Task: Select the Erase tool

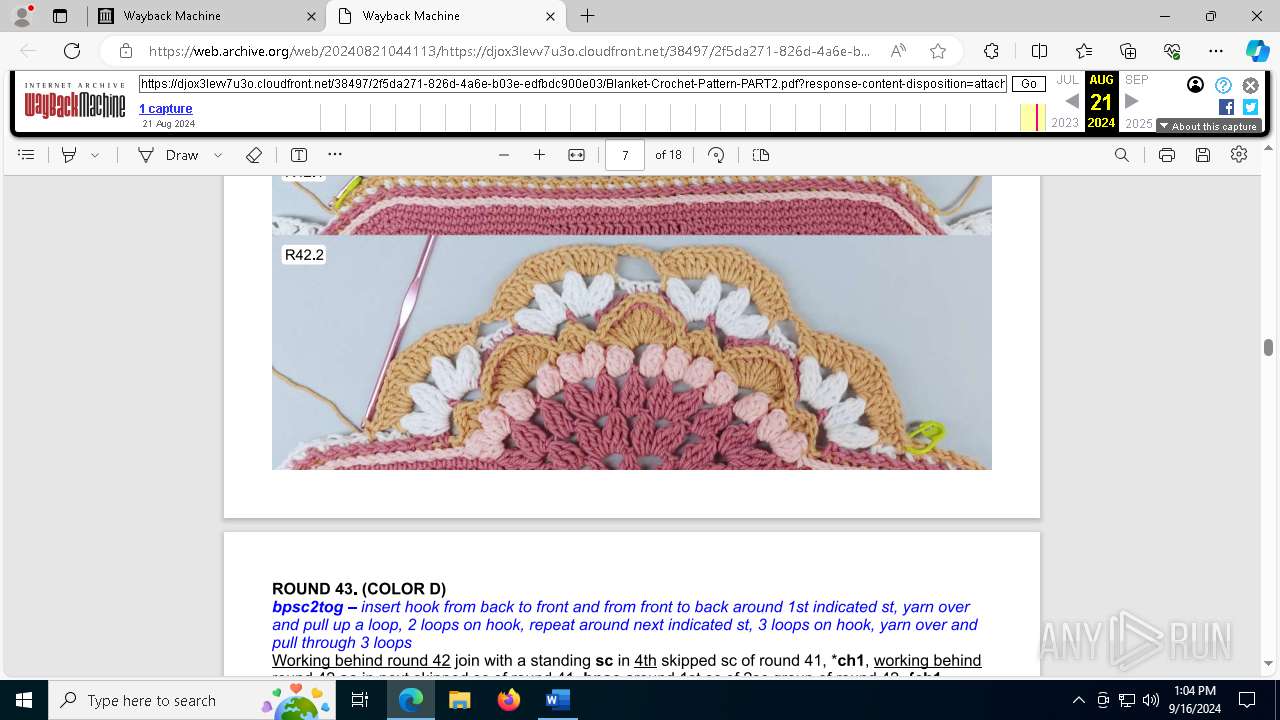Action: tap(254, 155)
